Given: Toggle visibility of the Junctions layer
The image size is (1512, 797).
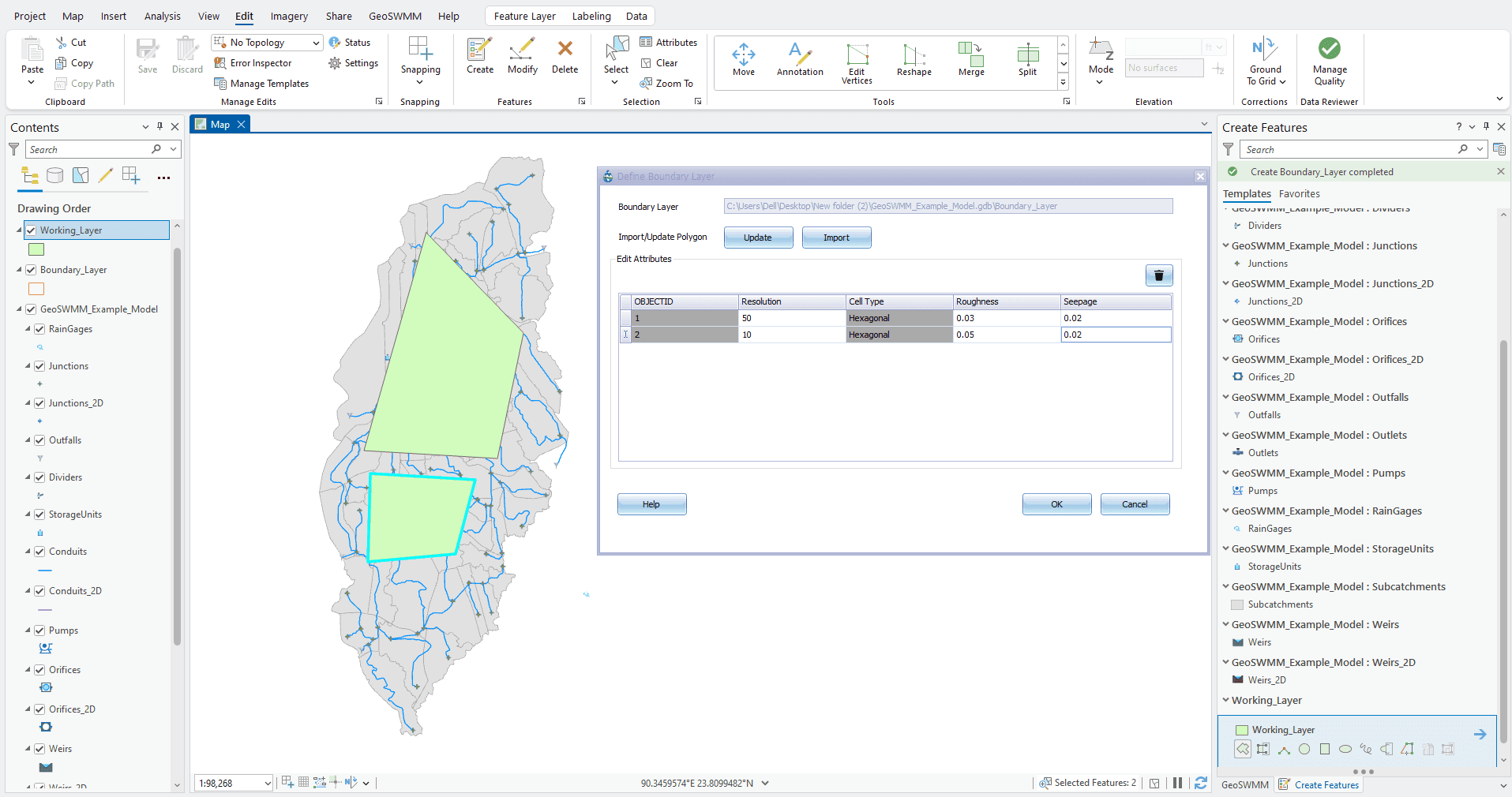Looking at the screenshot, I should click(39, 365).
